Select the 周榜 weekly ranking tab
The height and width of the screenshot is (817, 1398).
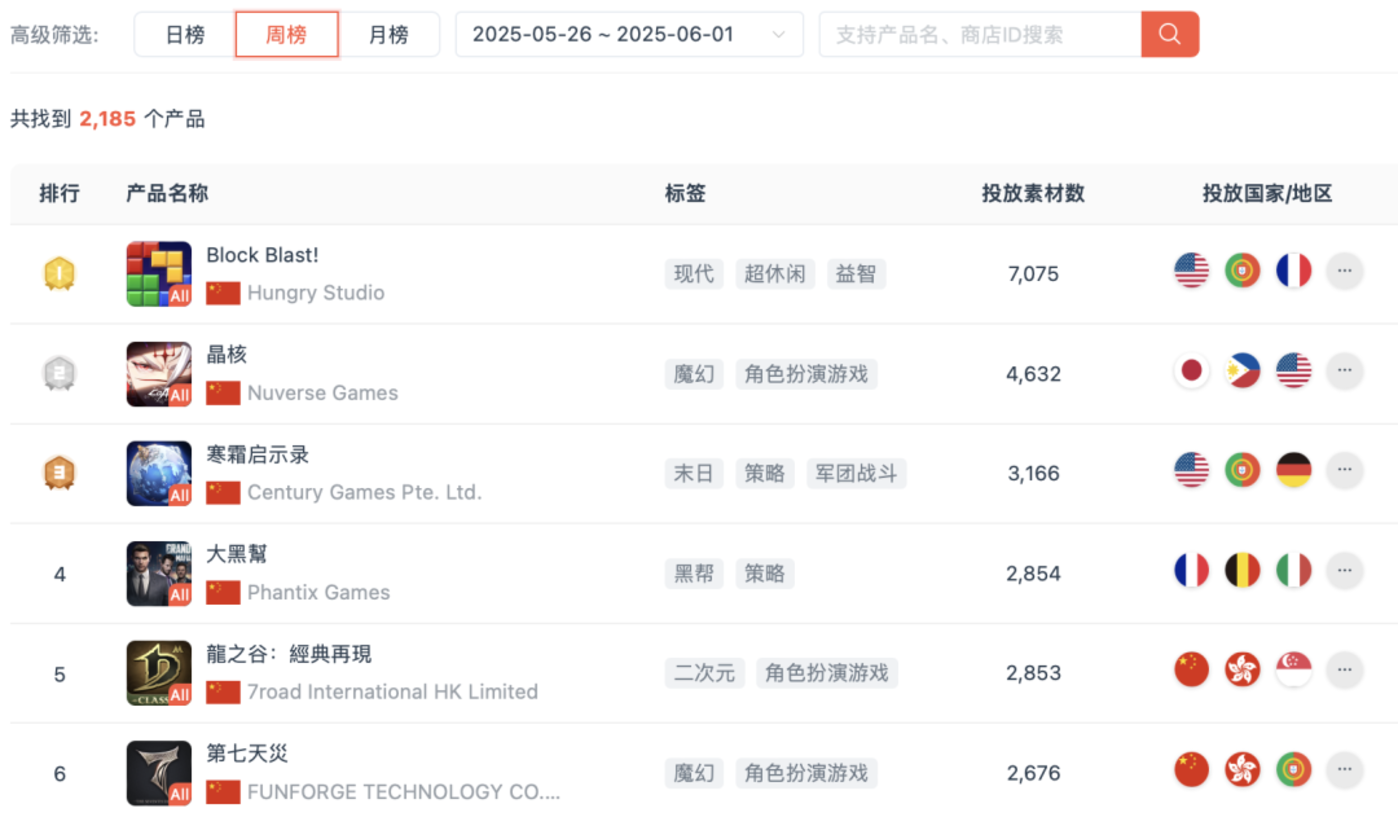[x=286, y=35]
